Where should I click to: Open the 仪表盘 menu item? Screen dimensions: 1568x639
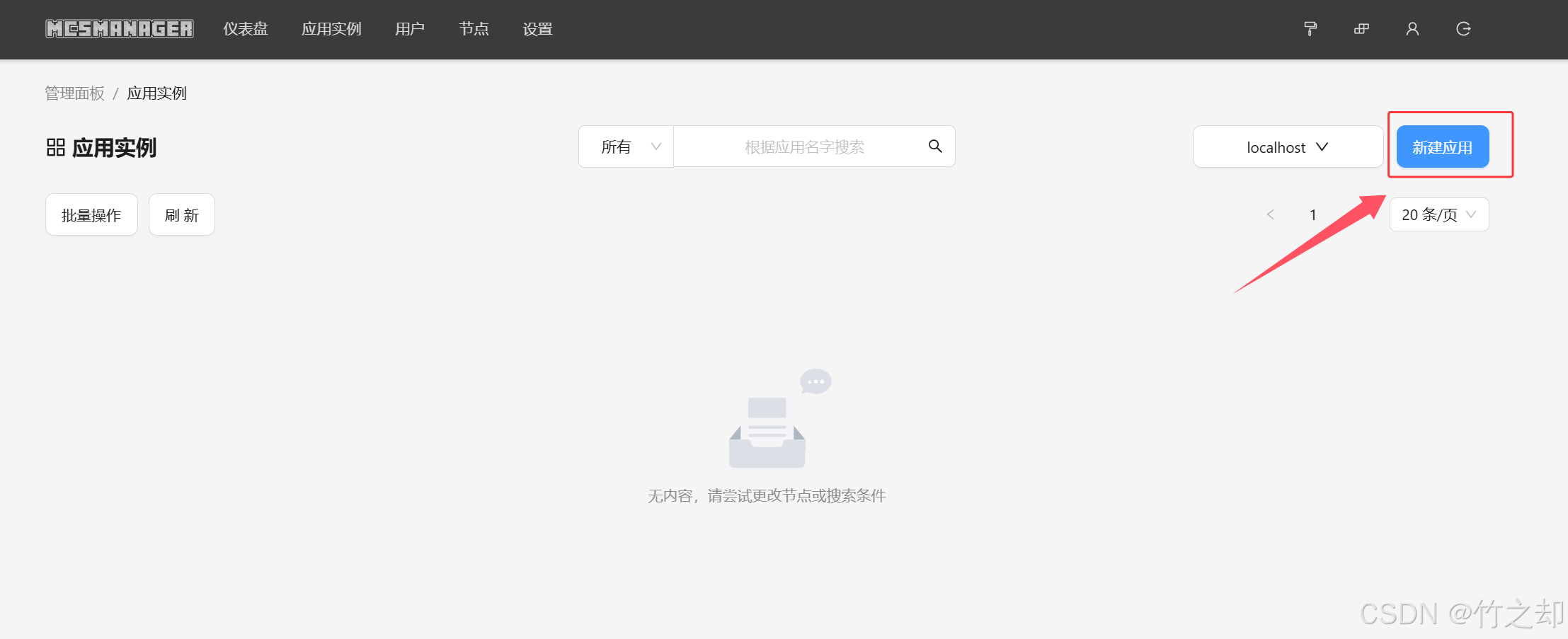click(x=246, y=29)
